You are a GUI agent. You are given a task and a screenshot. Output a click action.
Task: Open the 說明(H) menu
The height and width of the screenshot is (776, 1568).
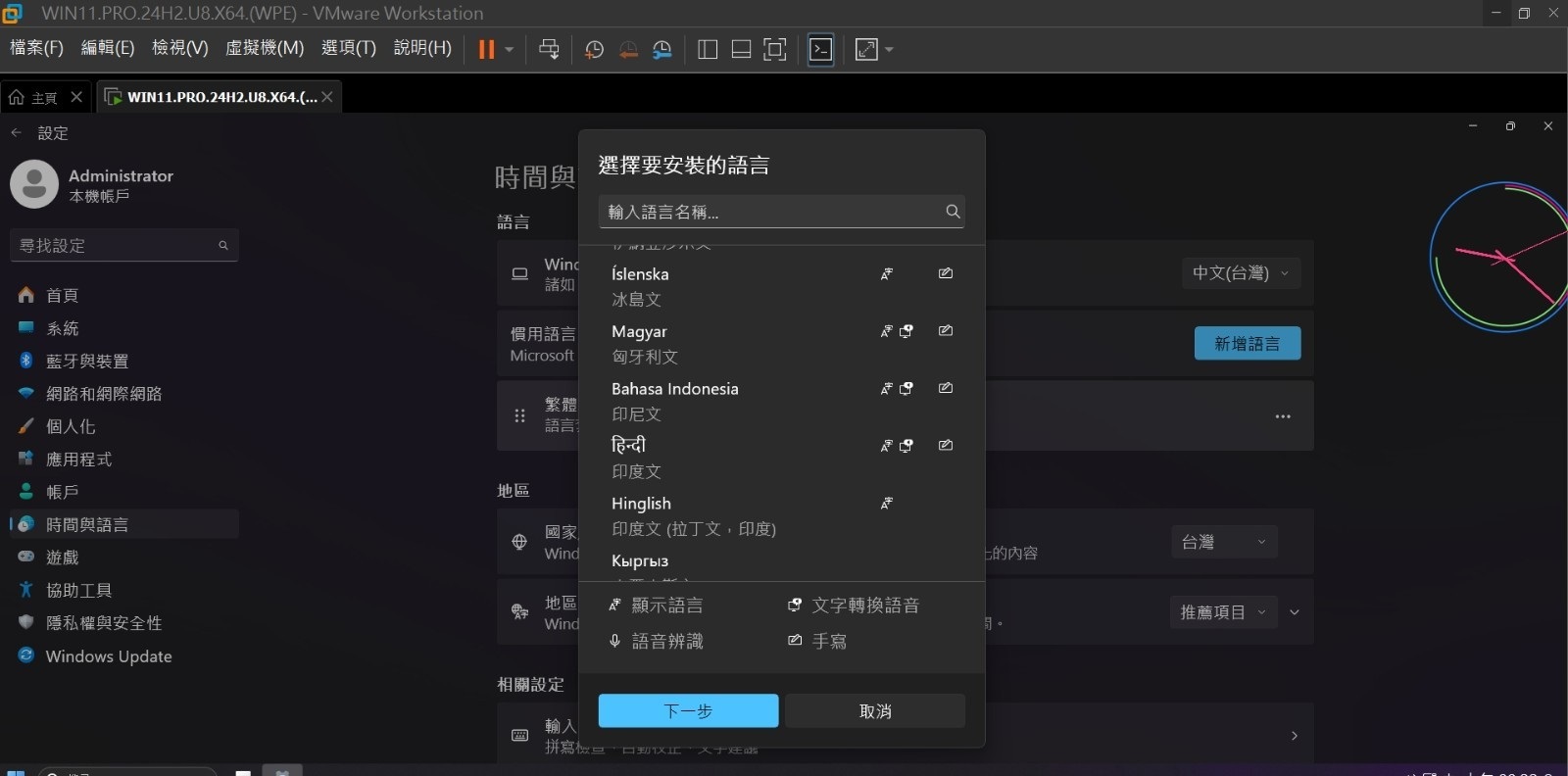click(422, 48)
